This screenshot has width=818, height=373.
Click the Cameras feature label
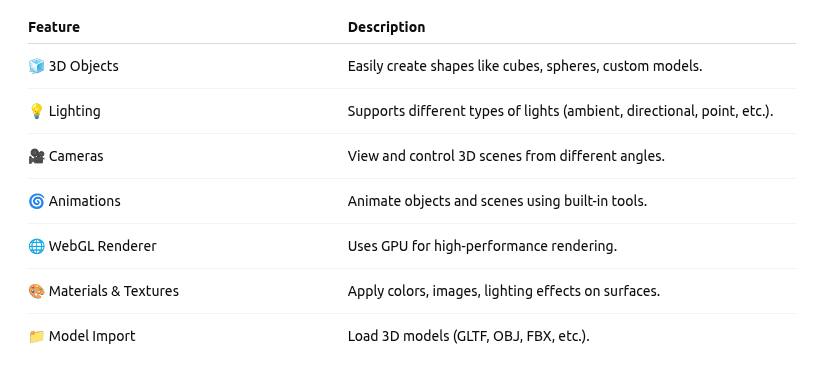tap(76, 156)
